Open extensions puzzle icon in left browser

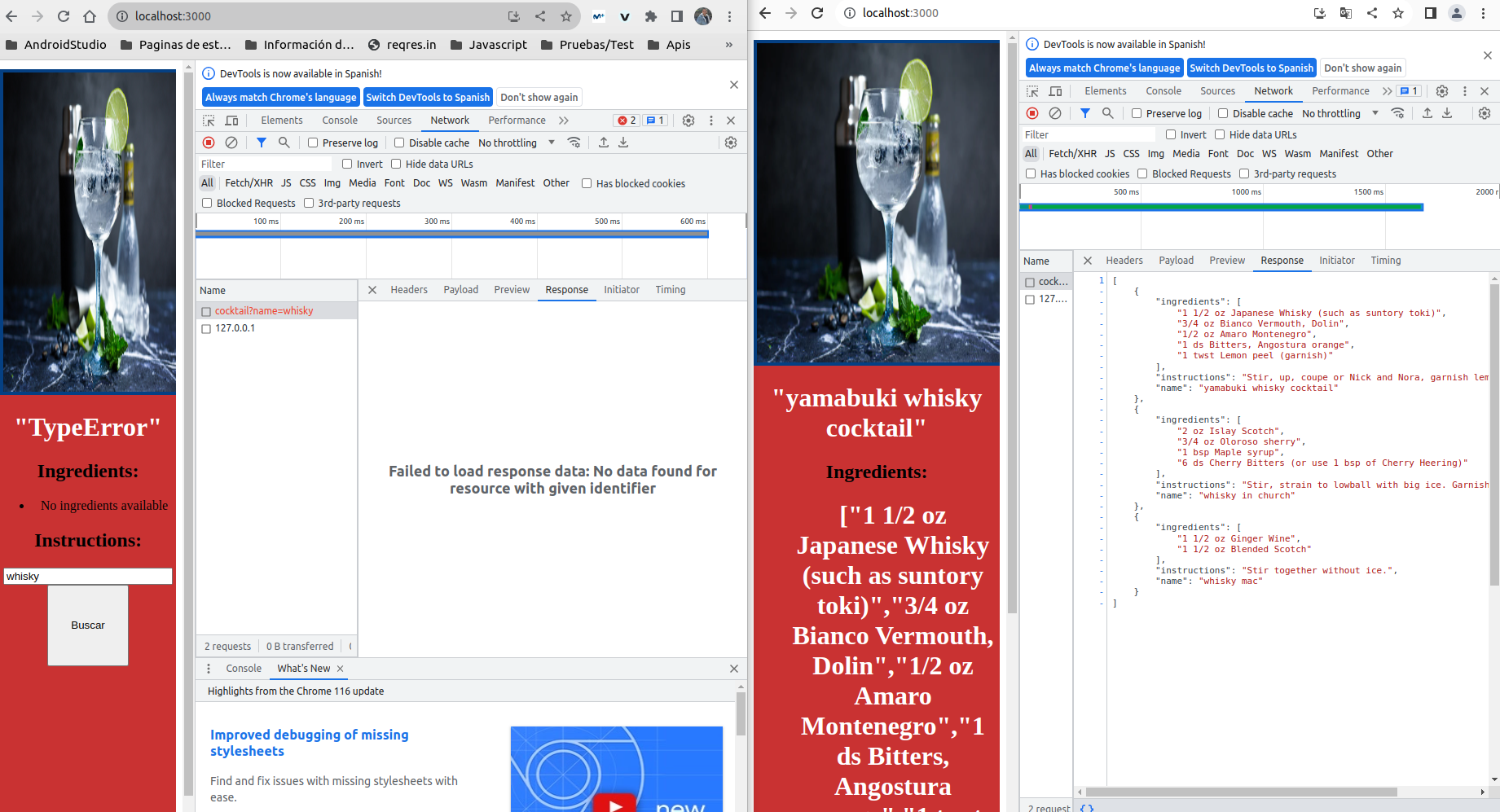tap(651, 16)
